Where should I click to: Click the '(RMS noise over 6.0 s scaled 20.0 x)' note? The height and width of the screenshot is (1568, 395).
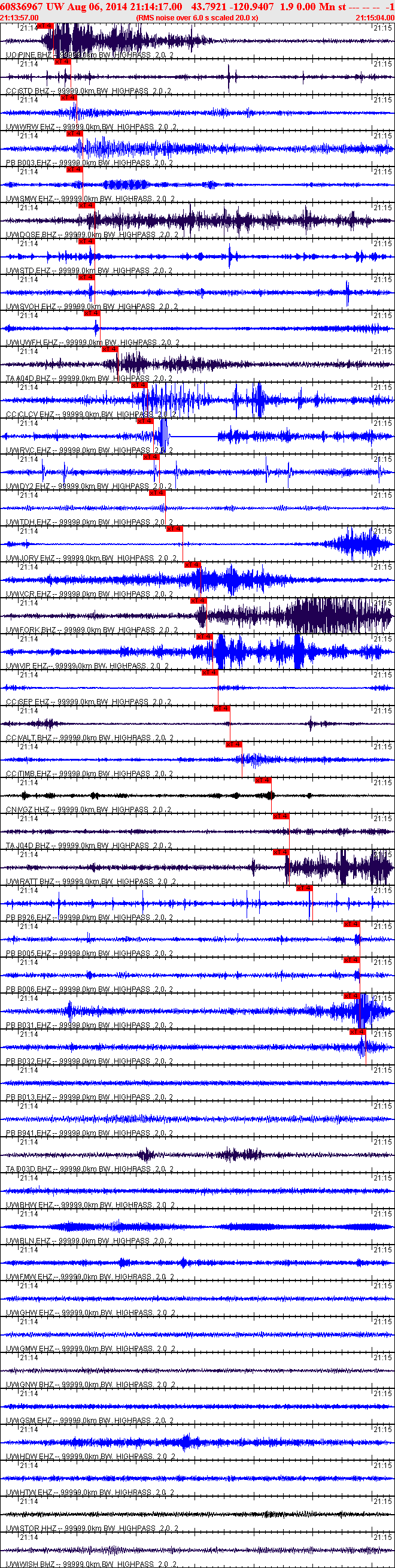pyautogui.click(x=197, y=17)
